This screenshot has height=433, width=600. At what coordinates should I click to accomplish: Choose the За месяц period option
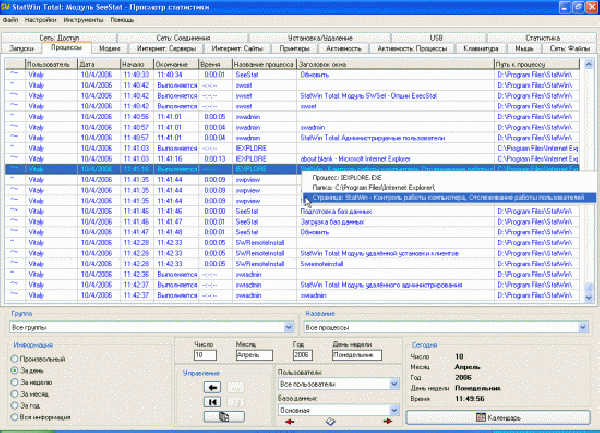point(14,394)
